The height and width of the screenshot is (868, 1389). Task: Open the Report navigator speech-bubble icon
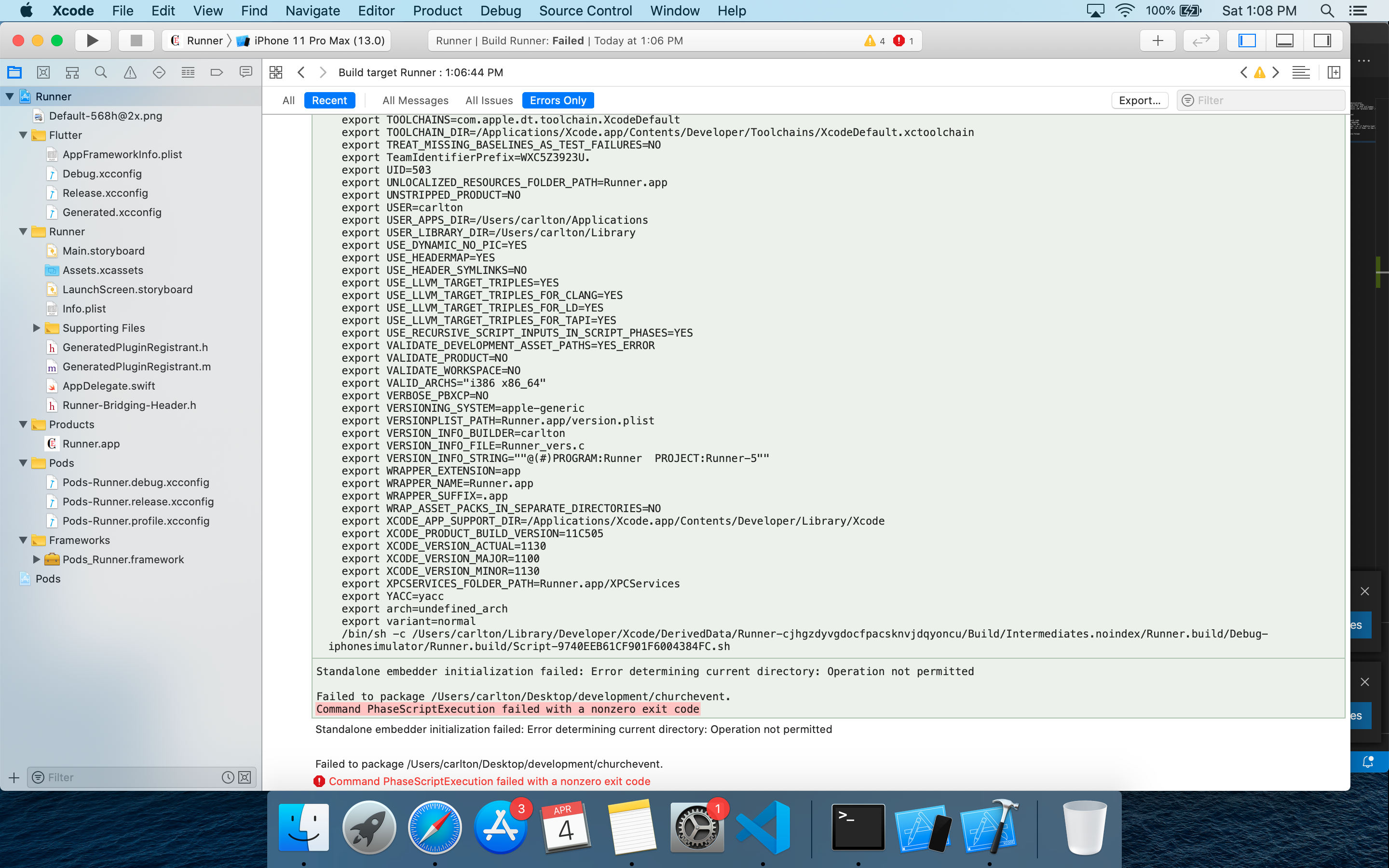pyautogui.click(x=245, y=72)
